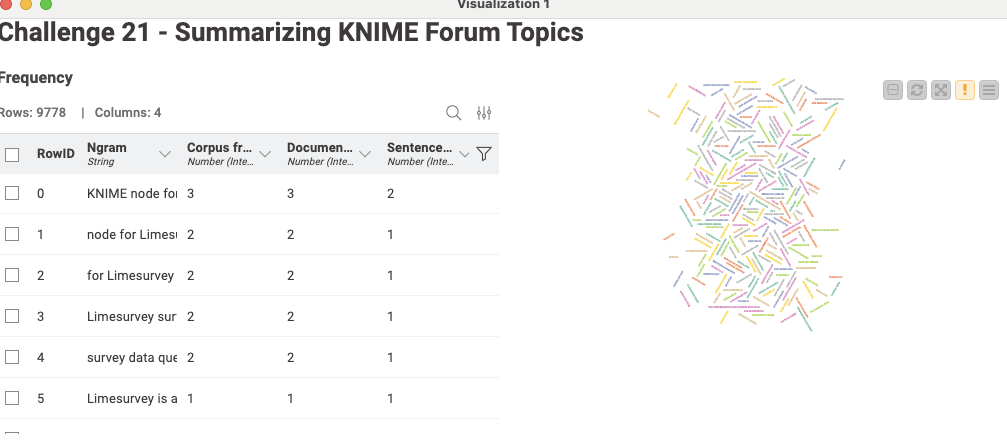Expand Corpus frequency column dropdown

click(265, 154)
